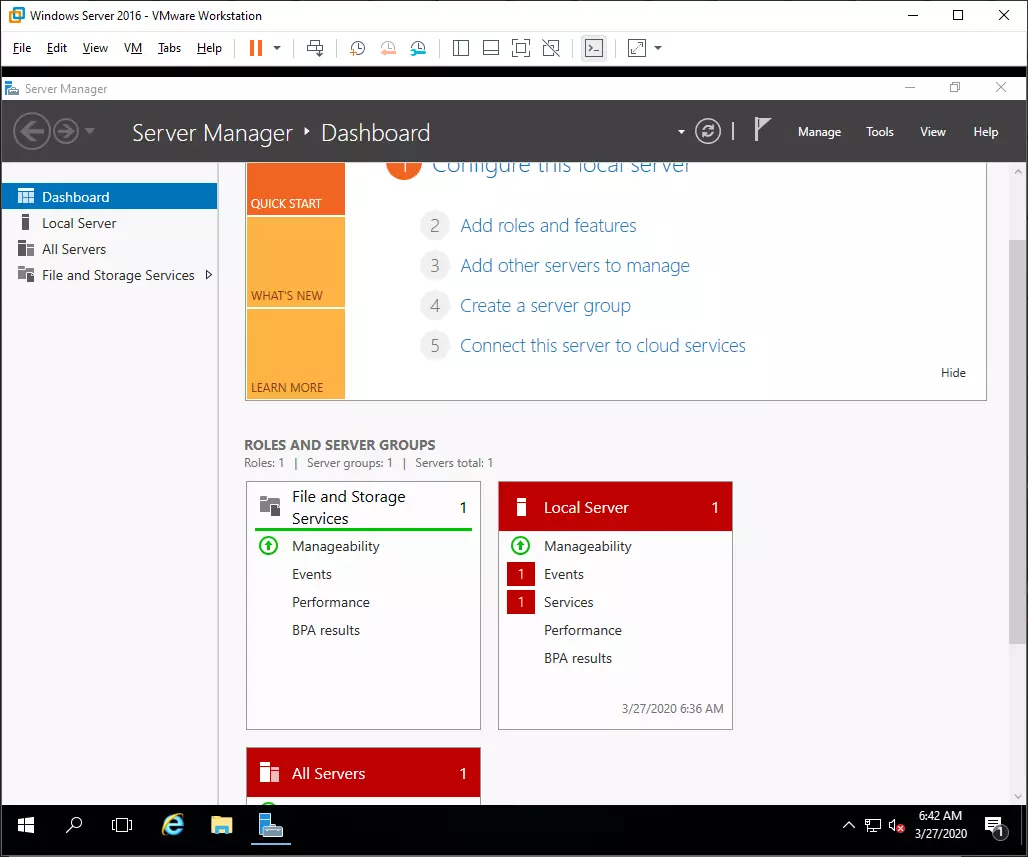Open Windows taskbar search
This screenshot has width=1028, height=857.
(74, 825)
